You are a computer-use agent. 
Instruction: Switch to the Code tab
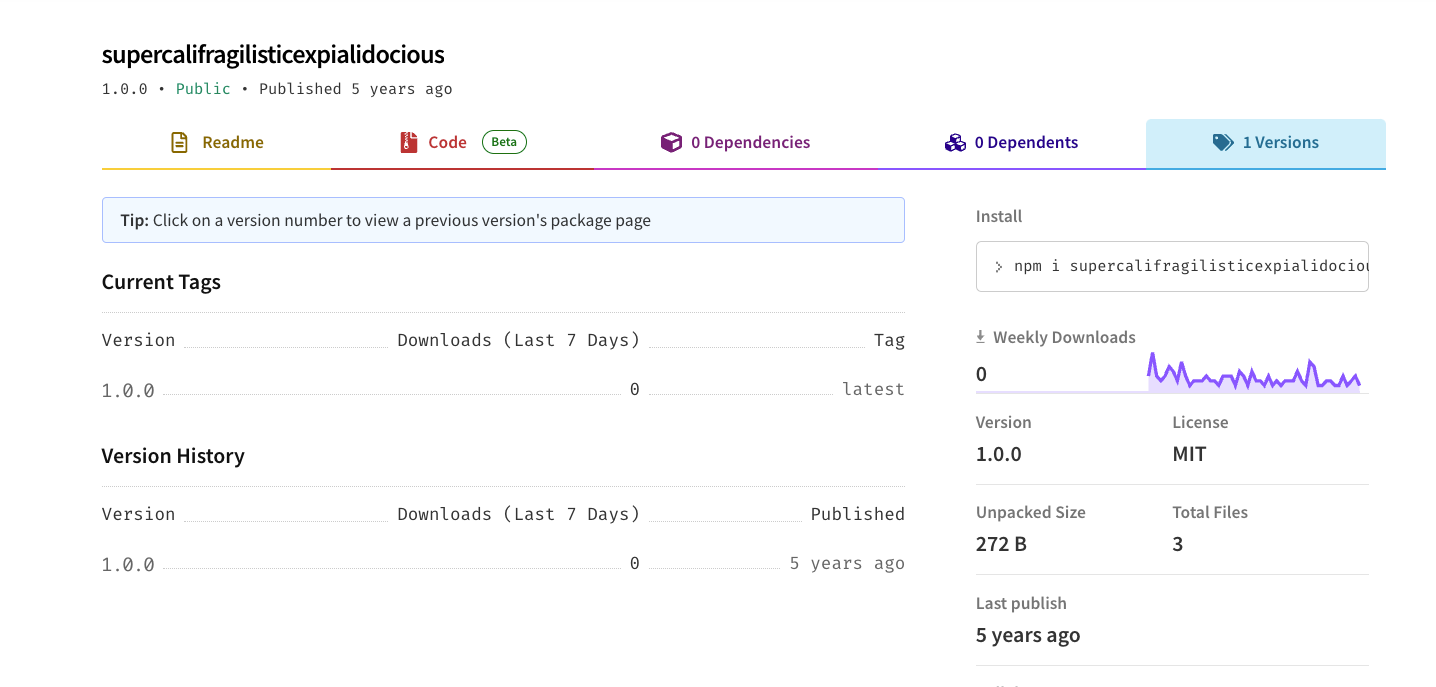tap(447, 143)
